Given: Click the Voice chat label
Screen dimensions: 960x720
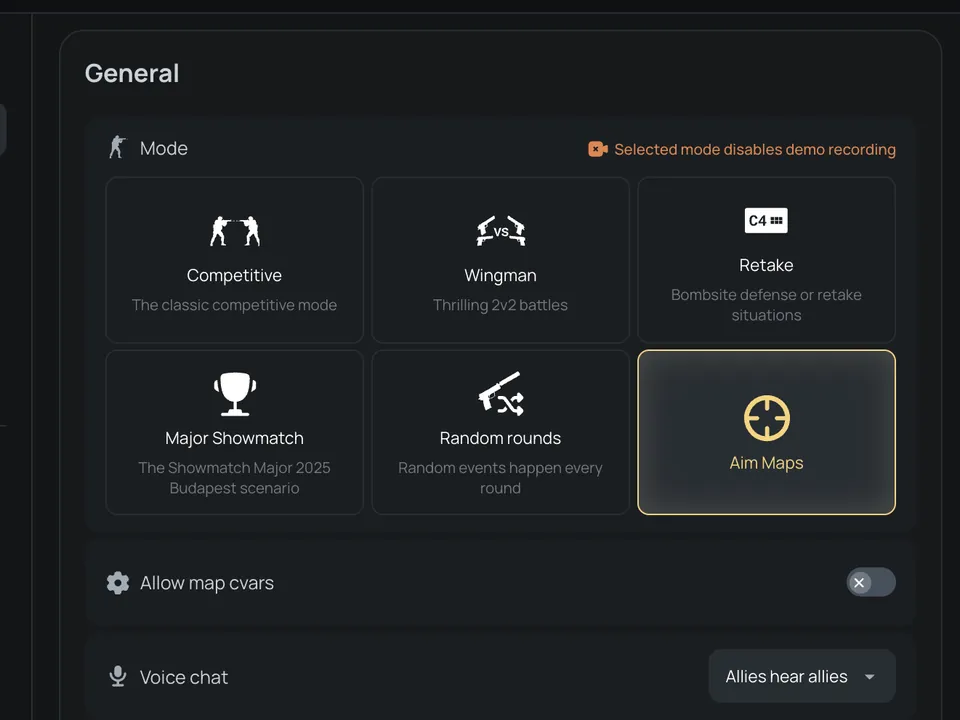Looking at the screenshot, I should (184, 677).
